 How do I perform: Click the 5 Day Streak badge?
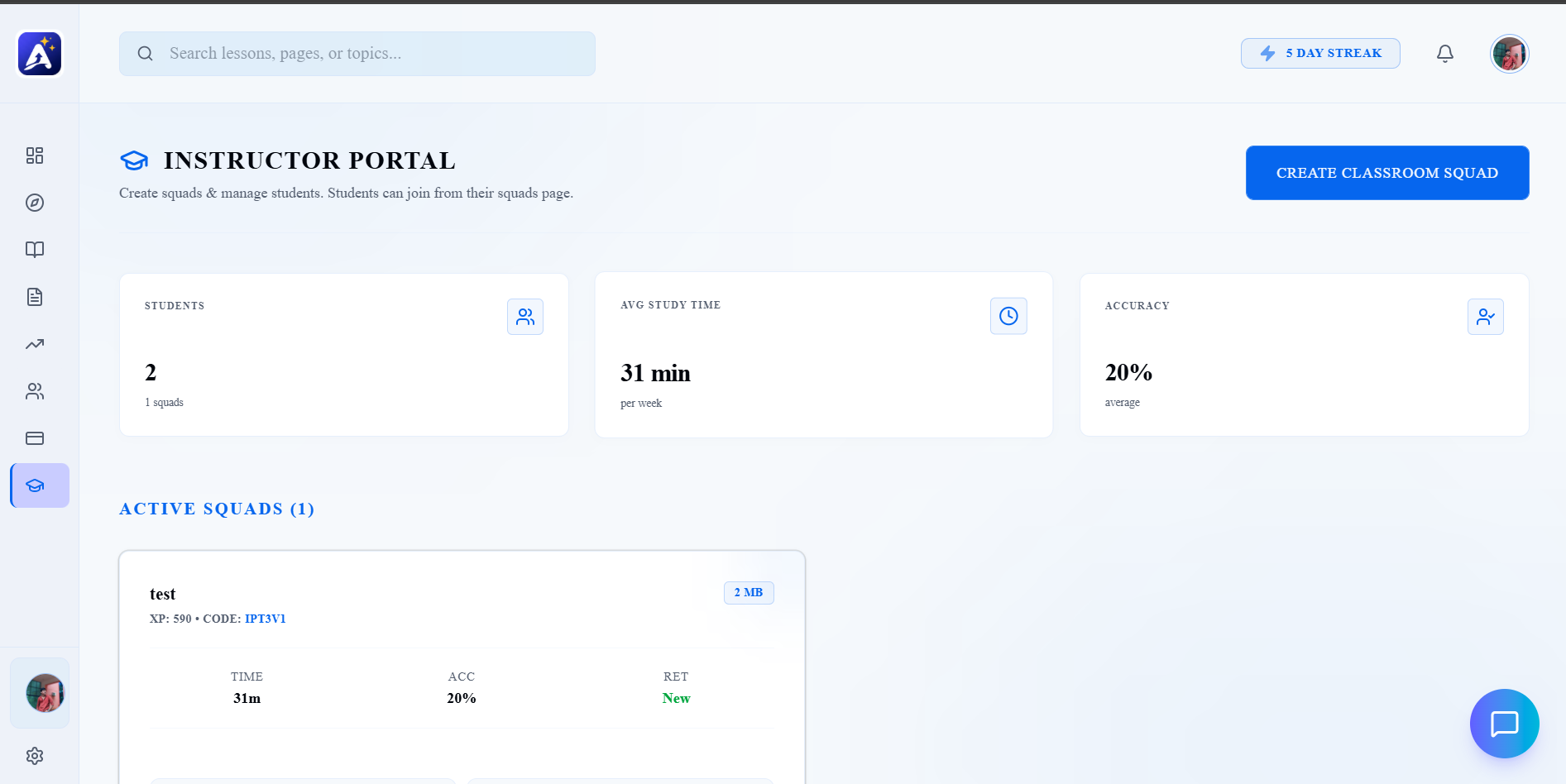pyautogui.click(x=1320, y=53)
